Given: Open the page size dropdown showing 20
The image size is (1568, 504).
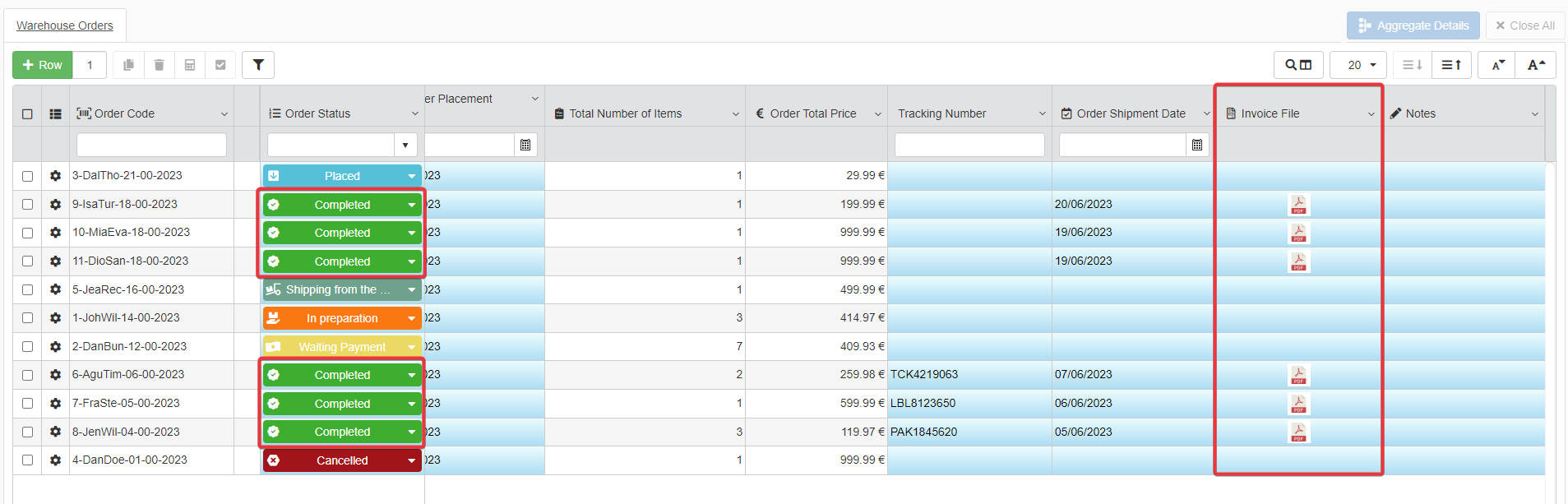Looking at the screenshot, I should pos(1358,65).
